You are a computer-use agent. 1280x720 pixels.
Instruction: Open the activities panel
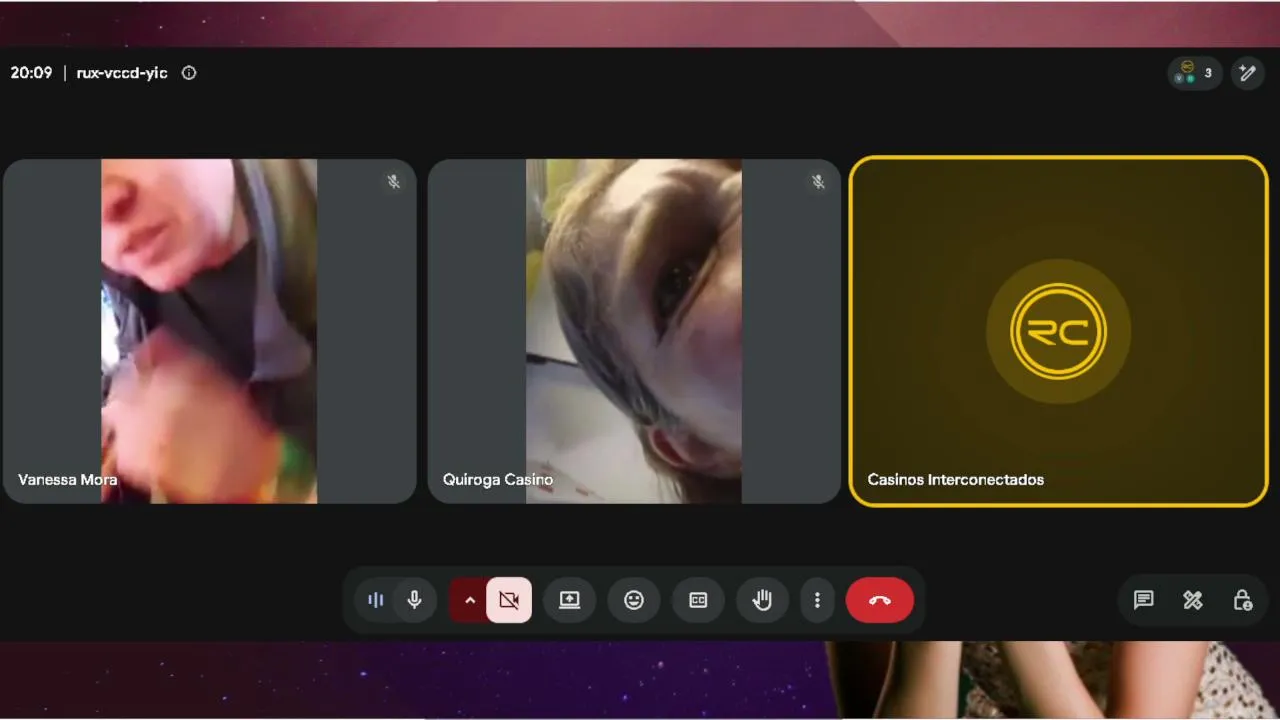[x=1193, y=600]
